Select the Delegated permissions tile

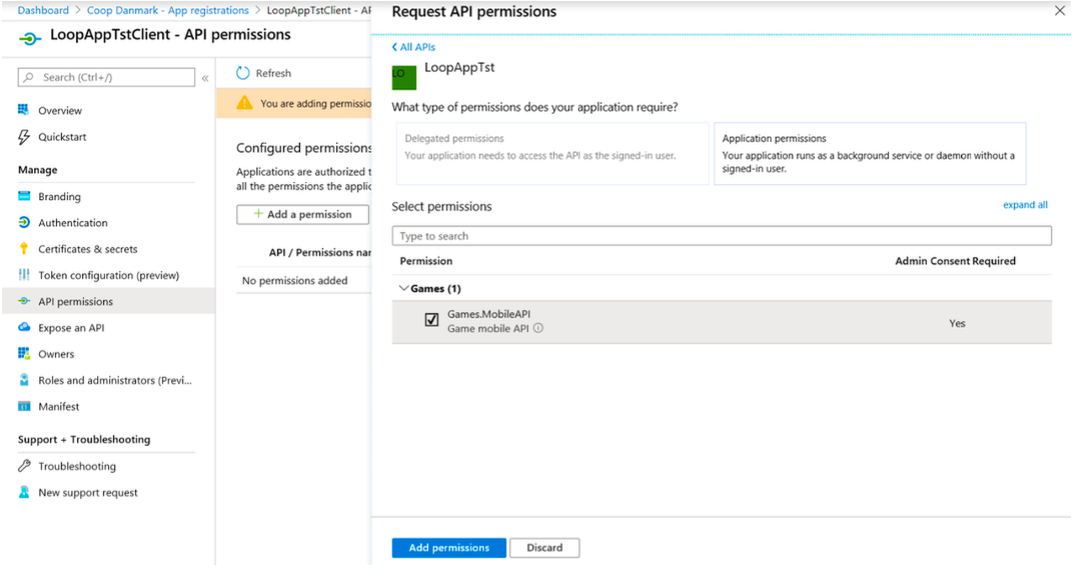pos(552,153)
